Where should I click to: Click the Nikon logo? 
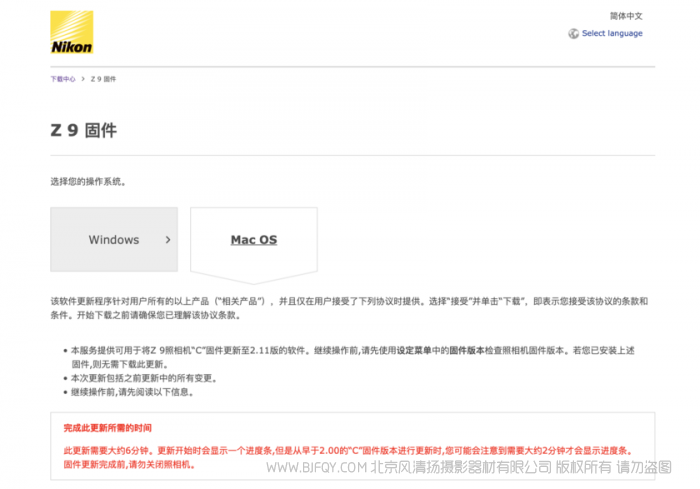[72, 33]
